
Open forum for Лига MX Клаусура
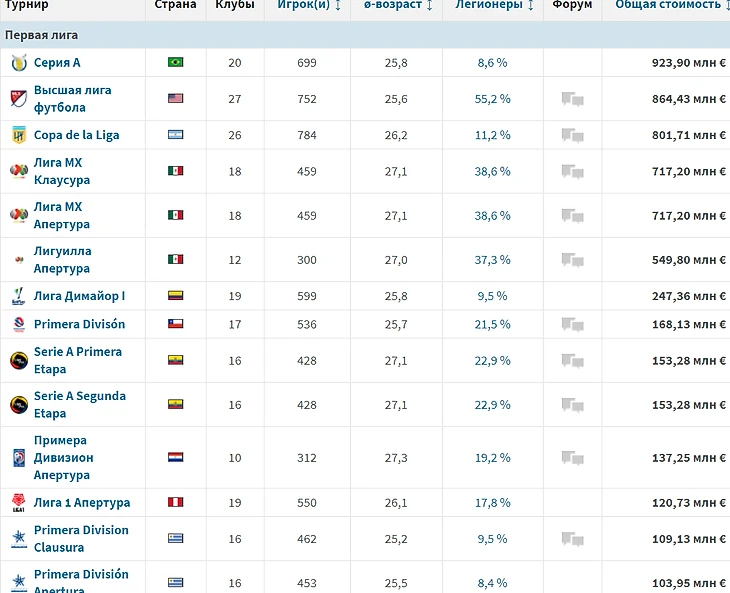[572, 172]
